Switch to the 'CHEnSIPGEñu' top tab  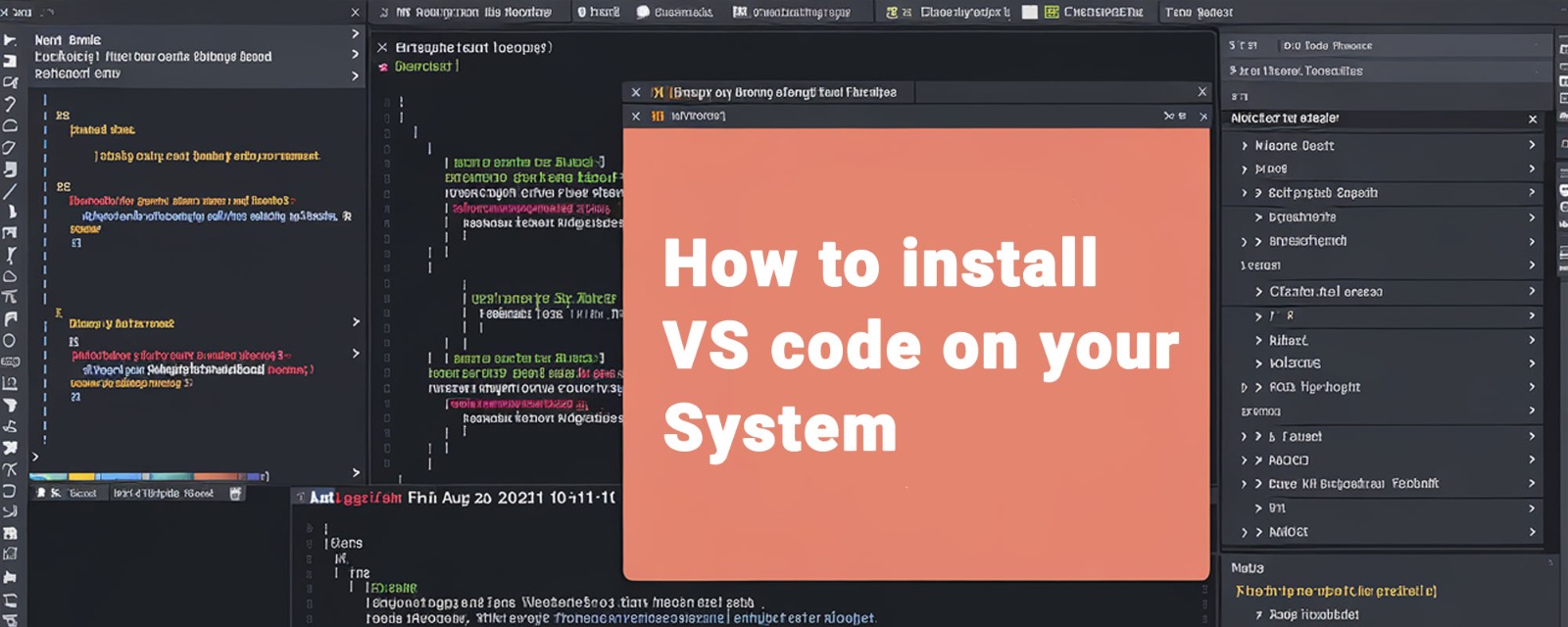1094,12
